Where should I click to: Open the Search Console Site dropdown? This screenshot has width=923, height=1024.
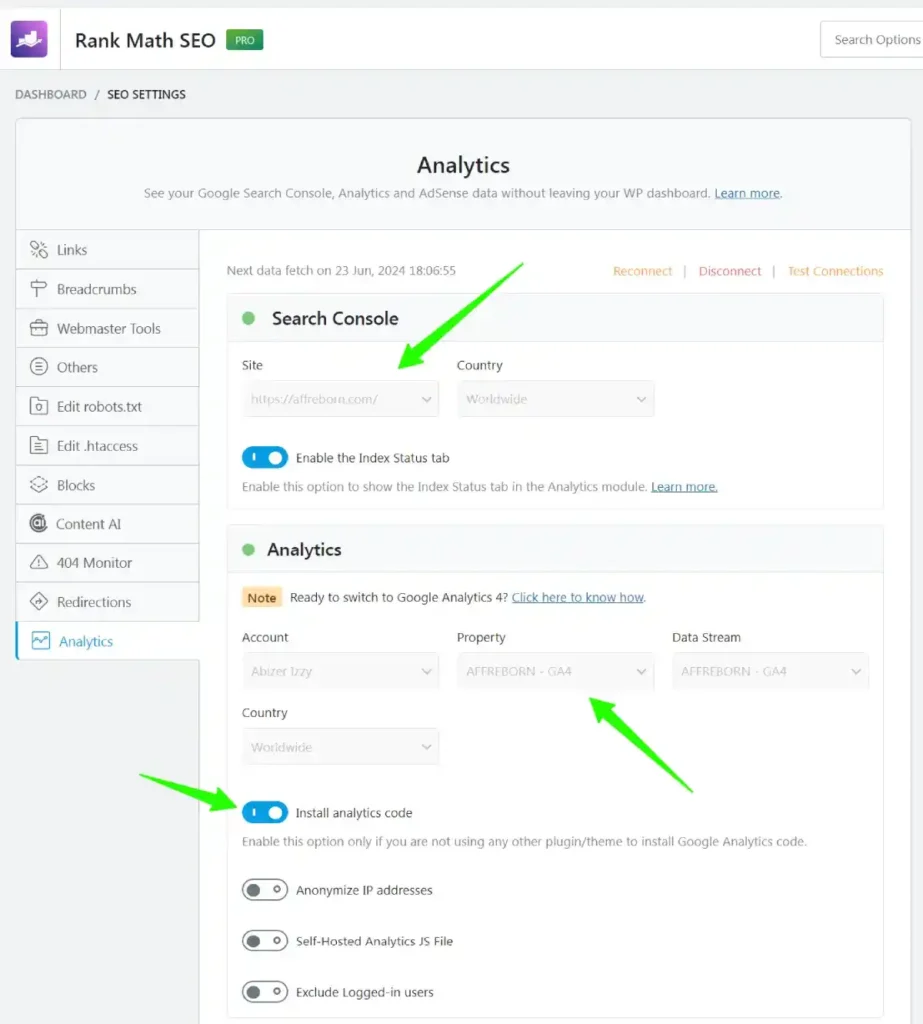pyautogui.click(x=340, y=399)
